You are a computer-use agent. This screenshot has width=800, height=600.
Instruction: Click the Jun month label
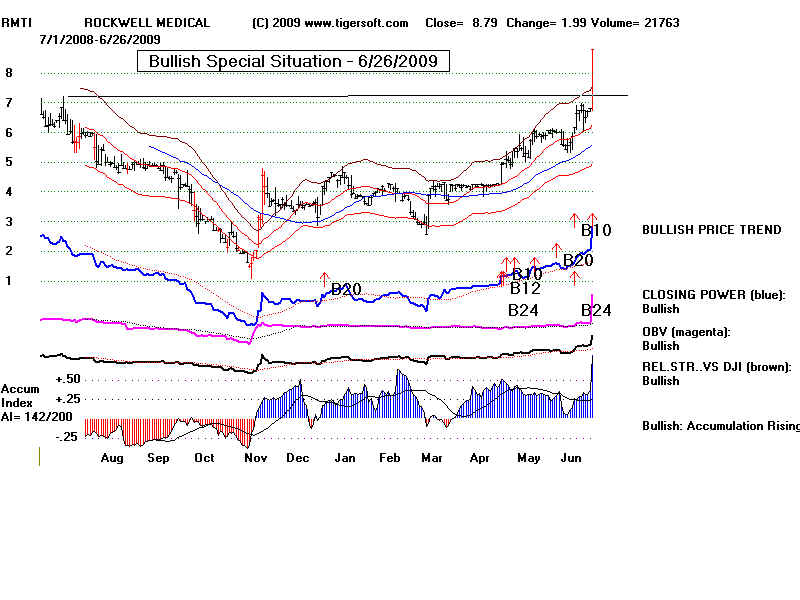pyautogui.click(x=571, y=458)
